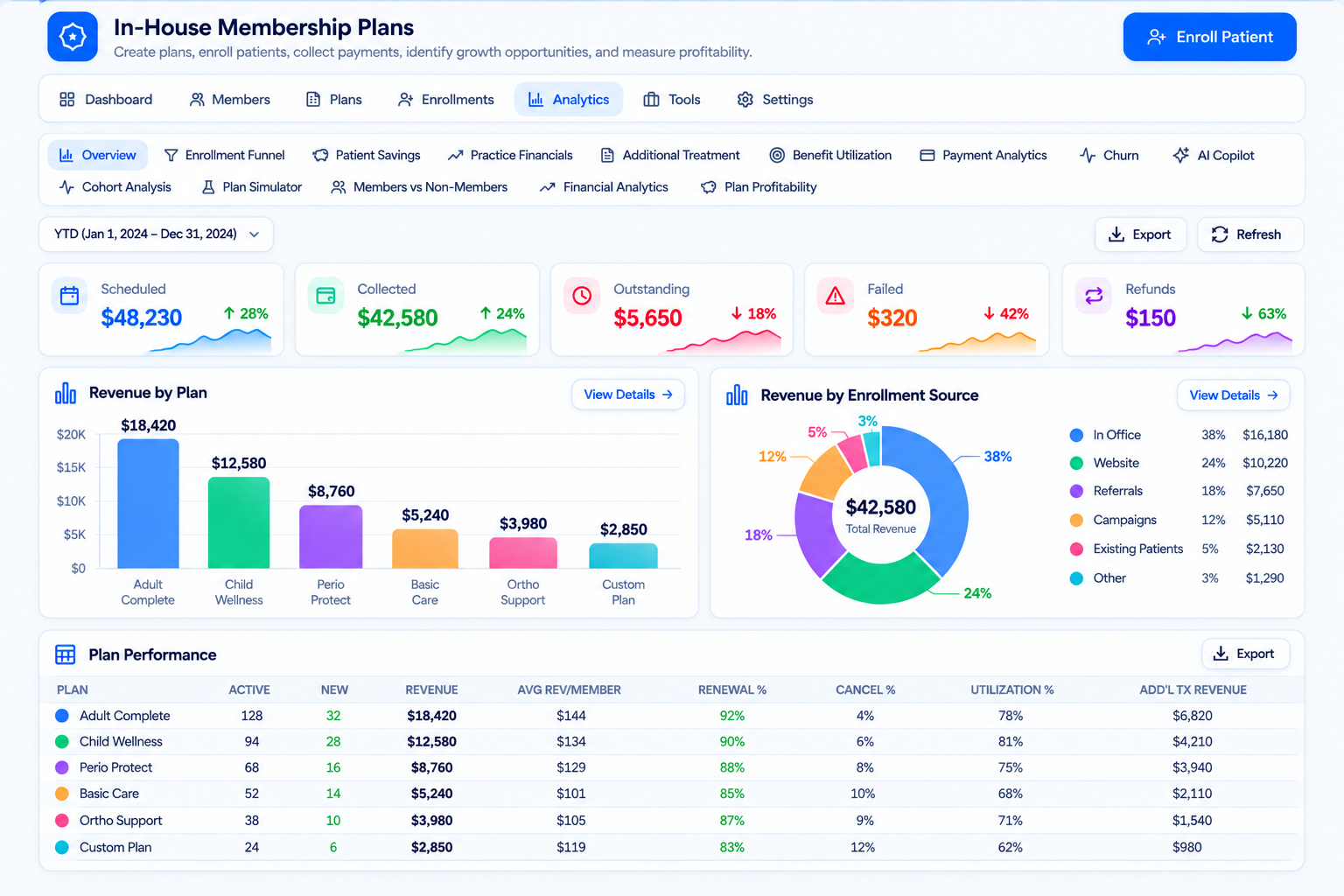Expand the YTD date range dropdown

click(x=156, y=234)
